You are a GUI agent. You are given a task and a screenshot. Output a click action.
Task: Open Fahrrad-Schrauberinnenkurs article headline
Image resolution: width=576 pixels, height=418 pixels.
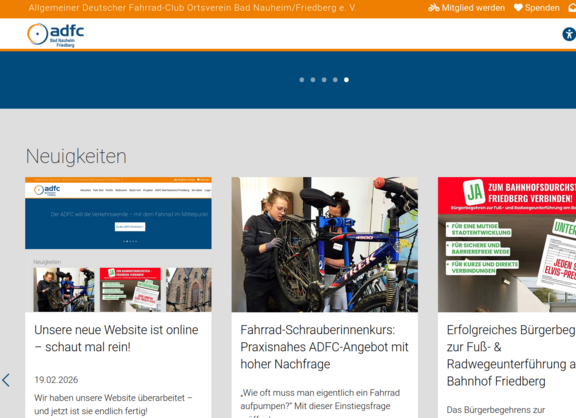point(324,347)
